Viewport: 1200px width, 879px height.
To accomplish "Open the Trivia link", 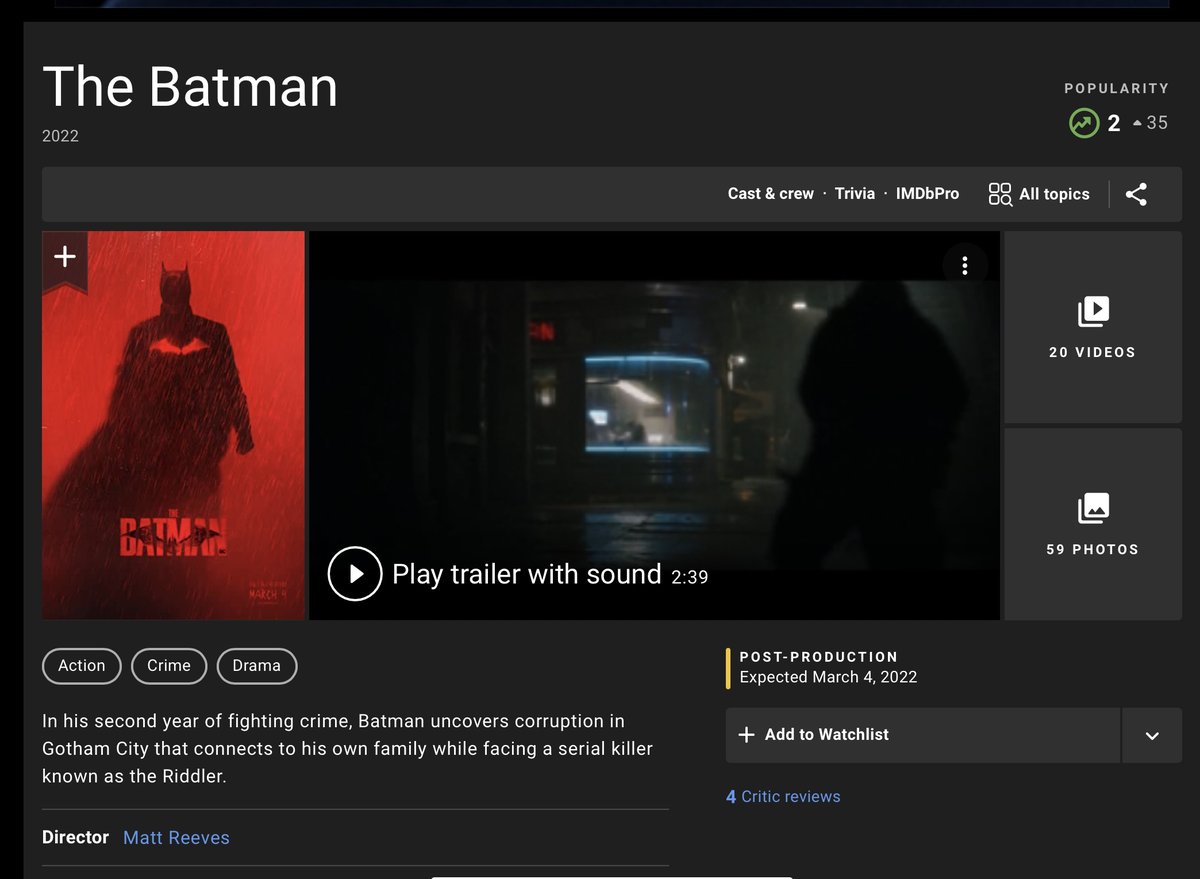I will point(855,194).
